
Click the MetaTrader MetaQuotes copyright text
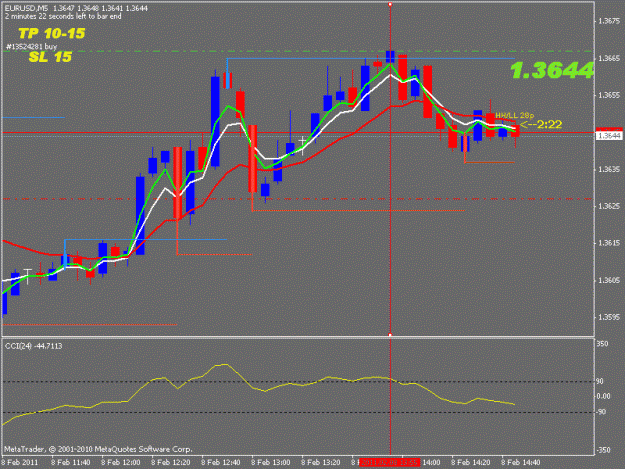pos(98,449)
